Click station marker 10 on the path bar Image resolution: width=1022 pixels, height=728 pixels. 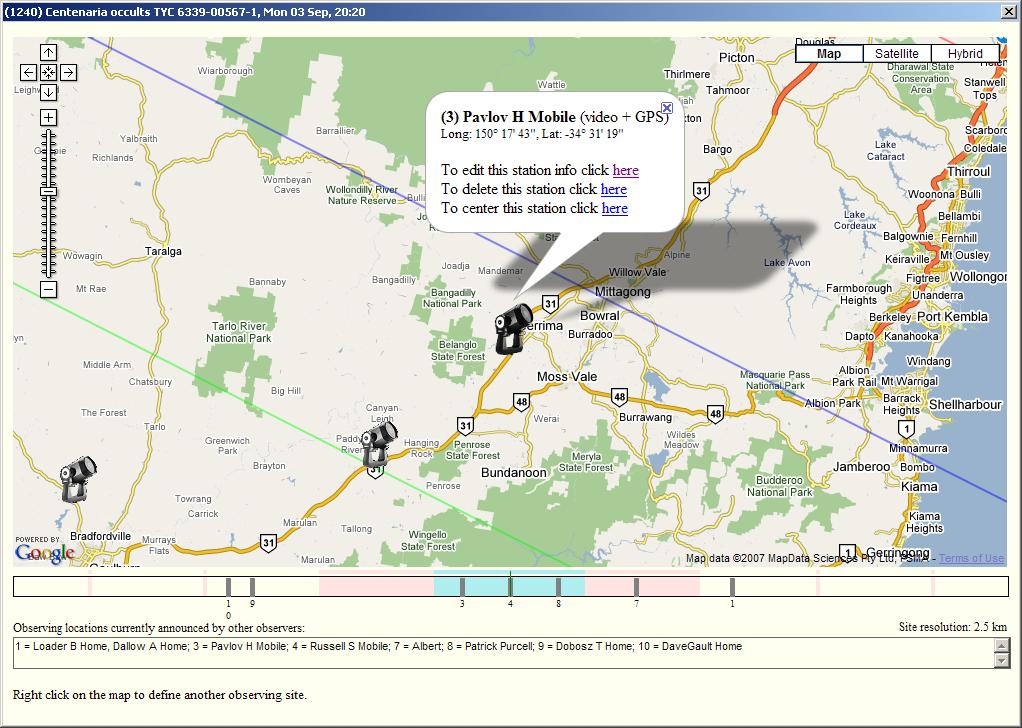point(228,587)
